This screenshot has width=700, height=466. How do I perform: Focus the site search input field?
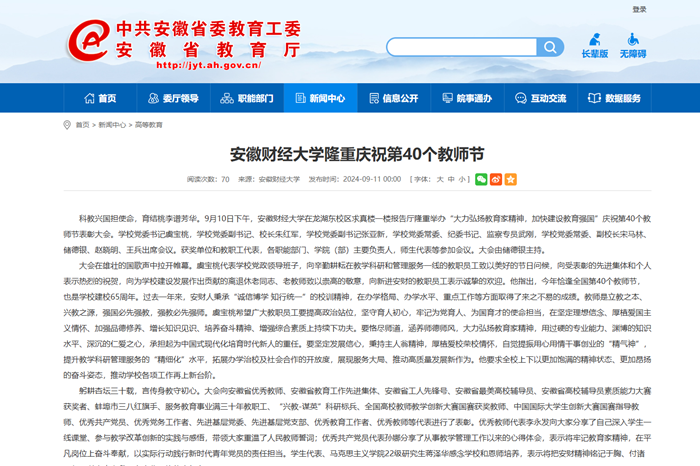click(x=460, y=47)
